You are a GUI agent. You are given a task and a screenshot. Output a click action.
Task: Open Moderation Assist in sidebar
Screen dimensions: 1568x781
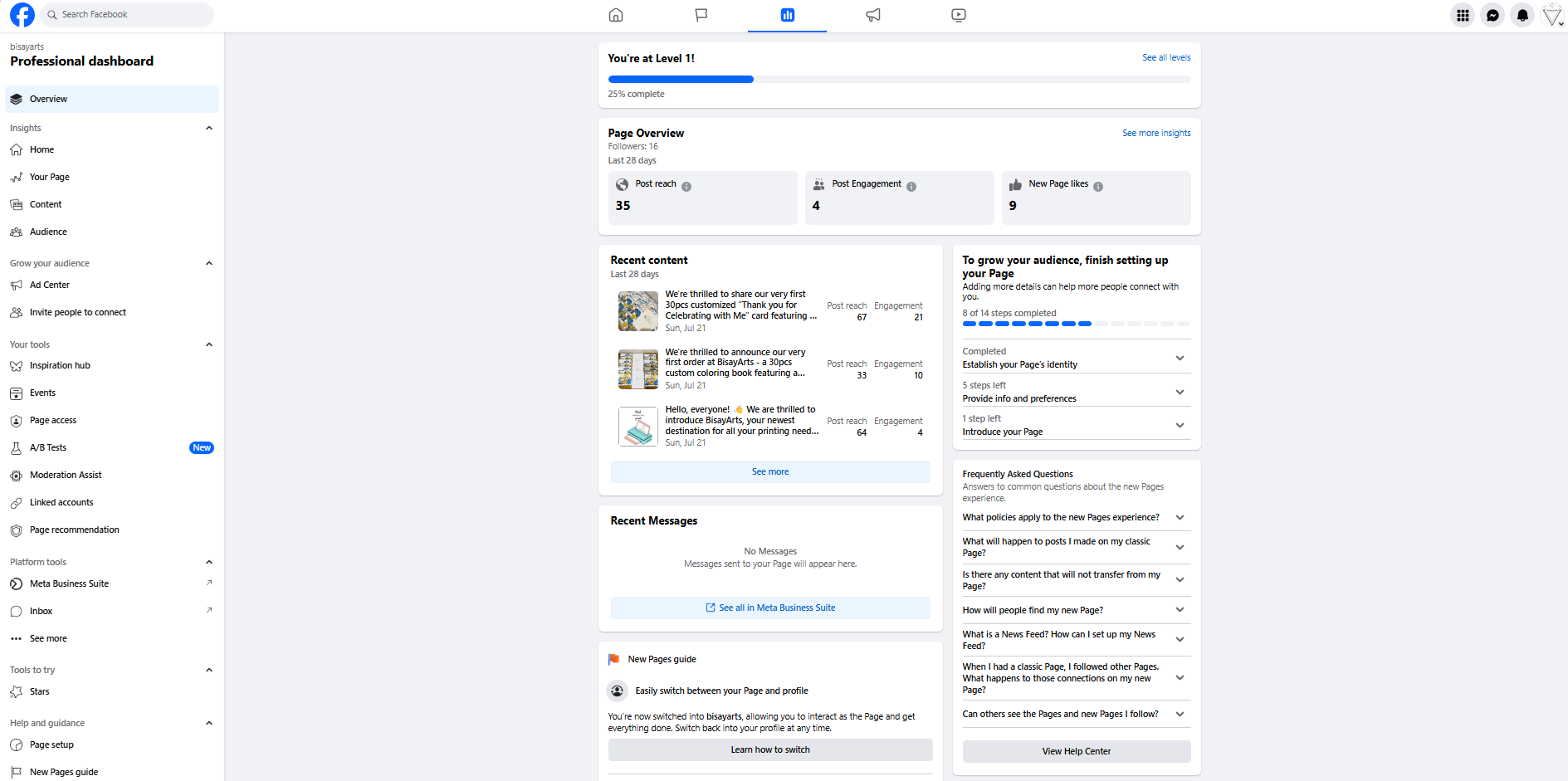(x=66, y=475)
